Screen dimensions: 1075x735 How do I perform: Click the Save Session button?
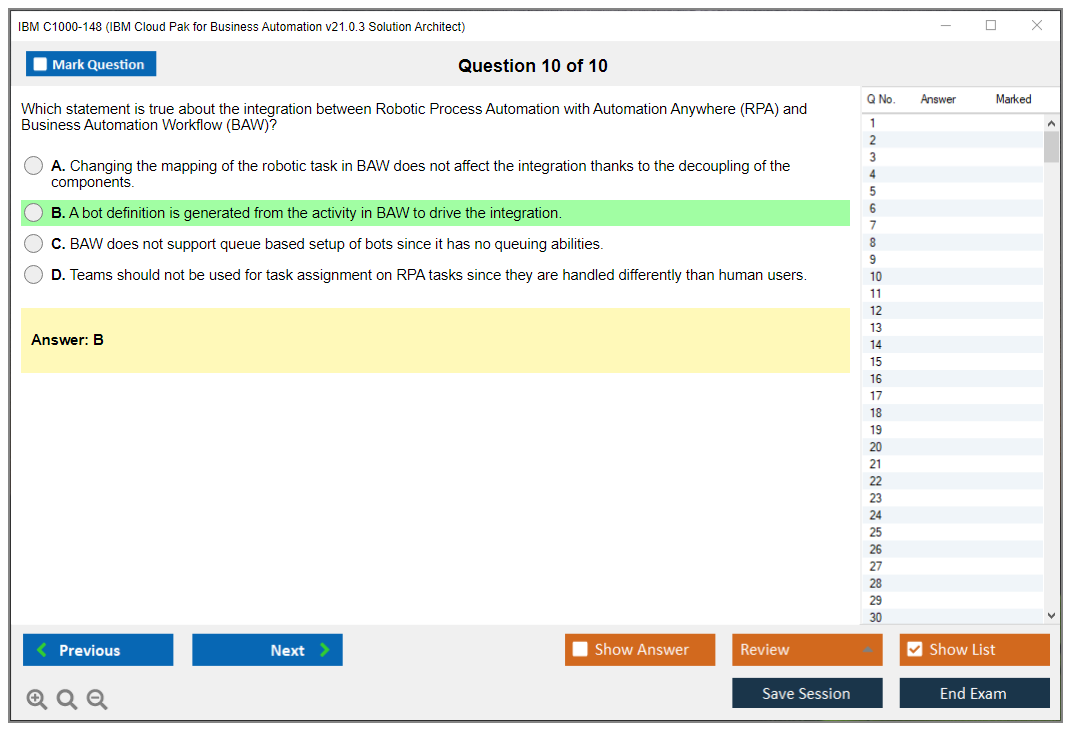(x=806, y=693)
